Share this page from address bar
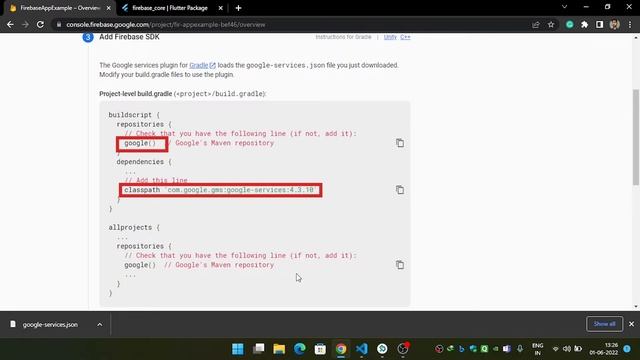 pos(536,24)
